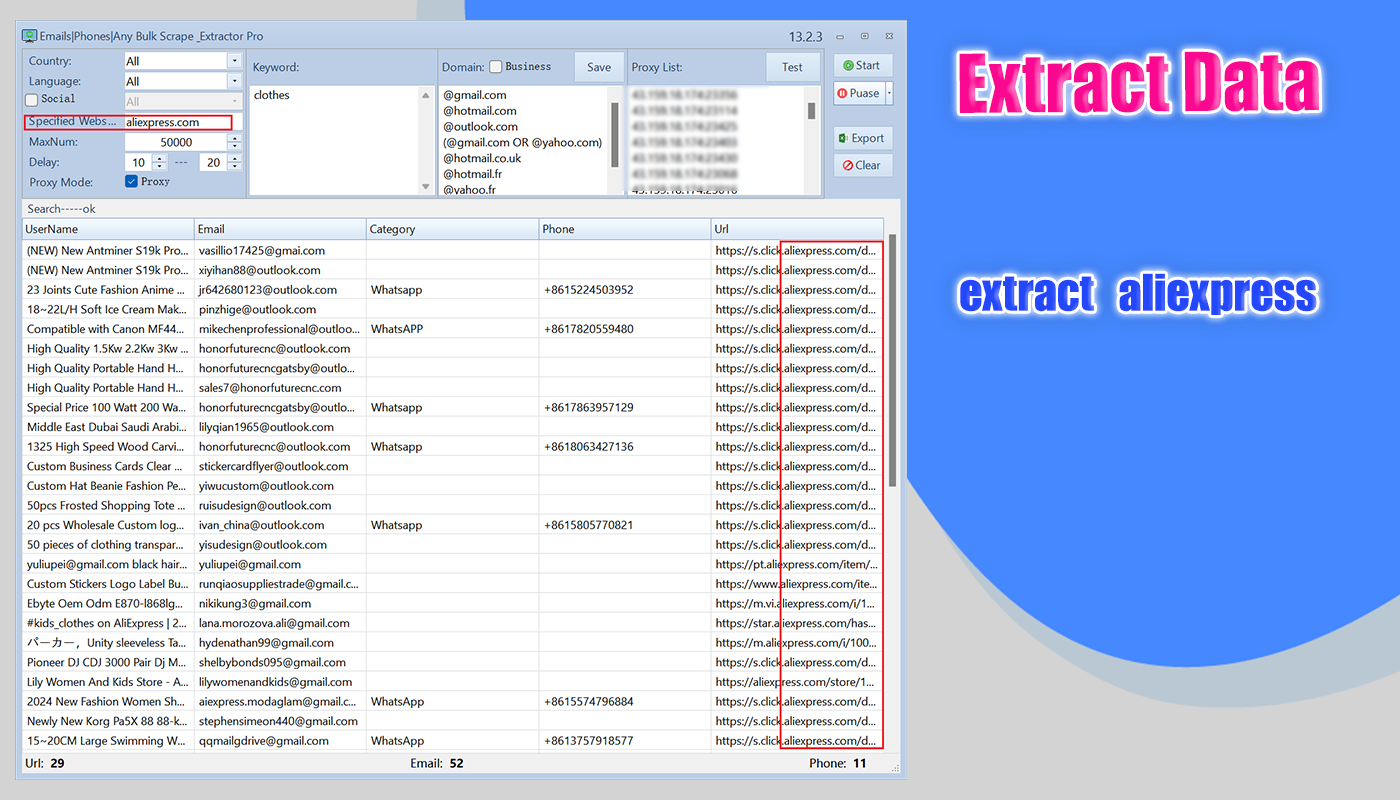Select phone +8615574796884
The image size is (1400, 800).
(588, 701)
